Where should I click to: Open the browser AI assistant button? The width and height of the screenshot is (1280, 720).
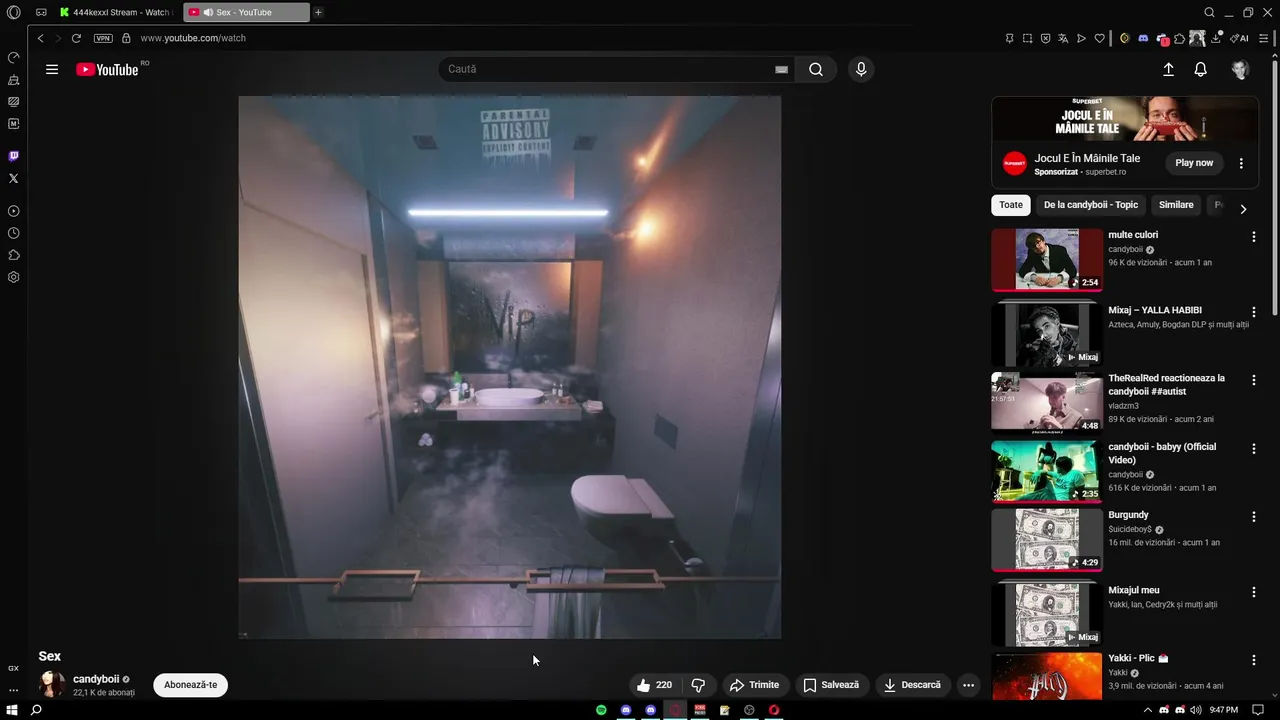click(1241, 38)
